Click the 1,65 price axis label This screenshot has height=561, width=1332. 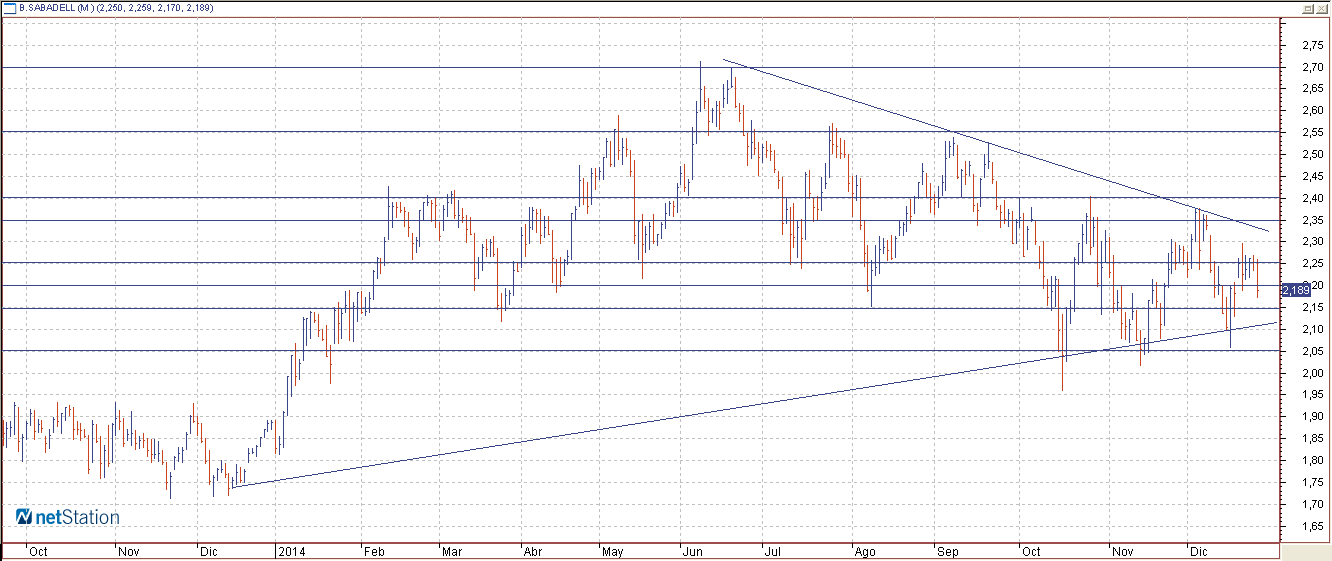coord(1313,525)
